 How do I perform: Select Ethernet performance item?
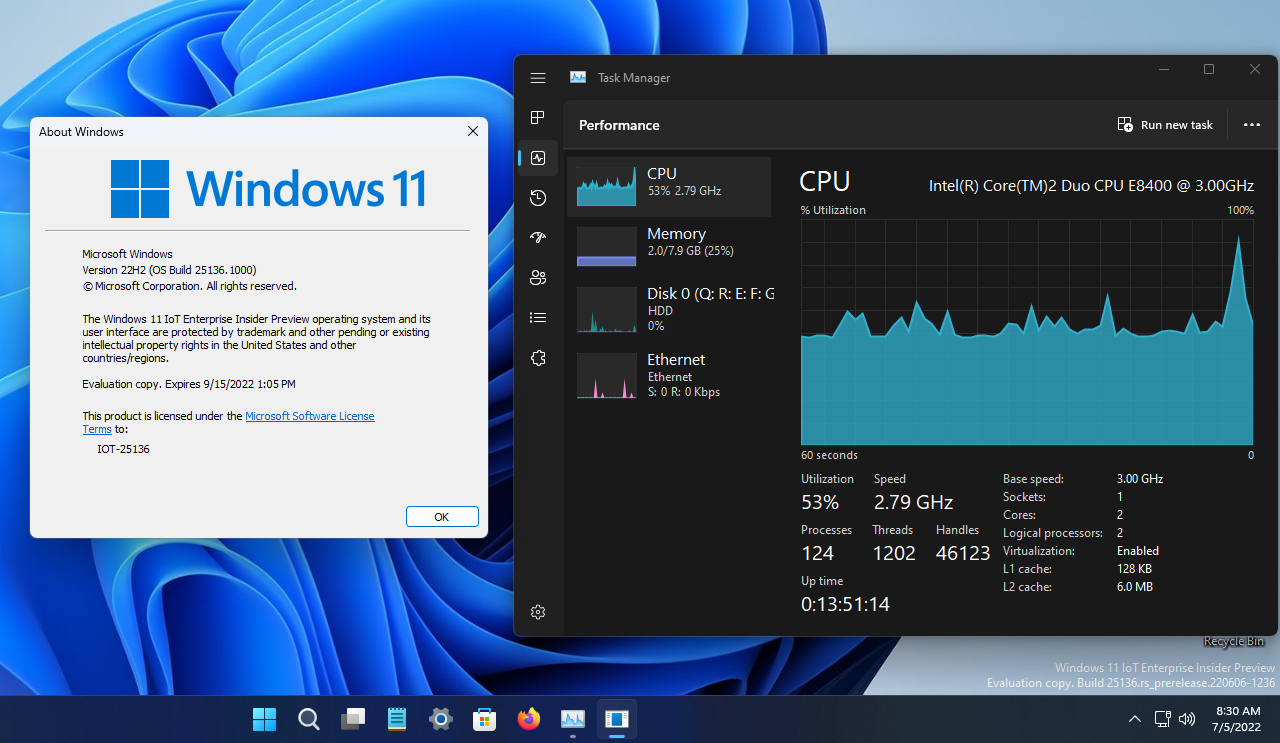[669, 375]
